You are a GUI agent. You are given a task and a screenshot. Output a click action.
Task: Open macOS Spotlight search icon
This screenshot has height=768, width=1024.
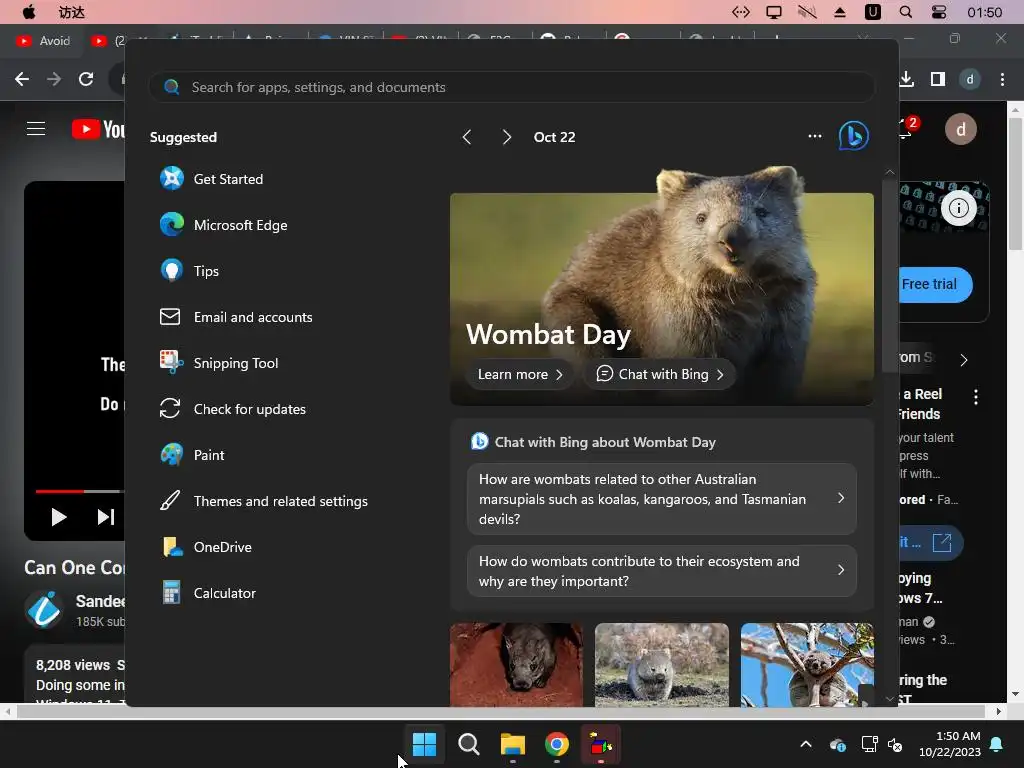905,12
